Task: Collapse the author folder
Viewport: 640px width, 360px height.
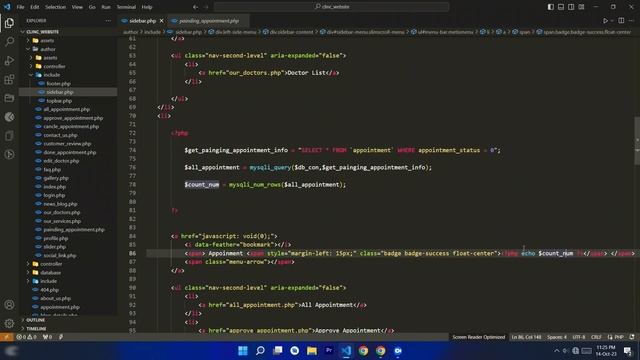Action: [48, 49]
